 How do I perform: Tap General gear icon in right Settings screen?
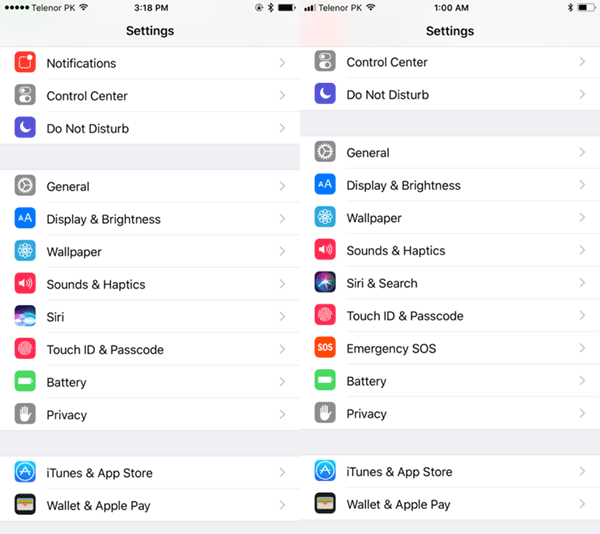(325, 152)
